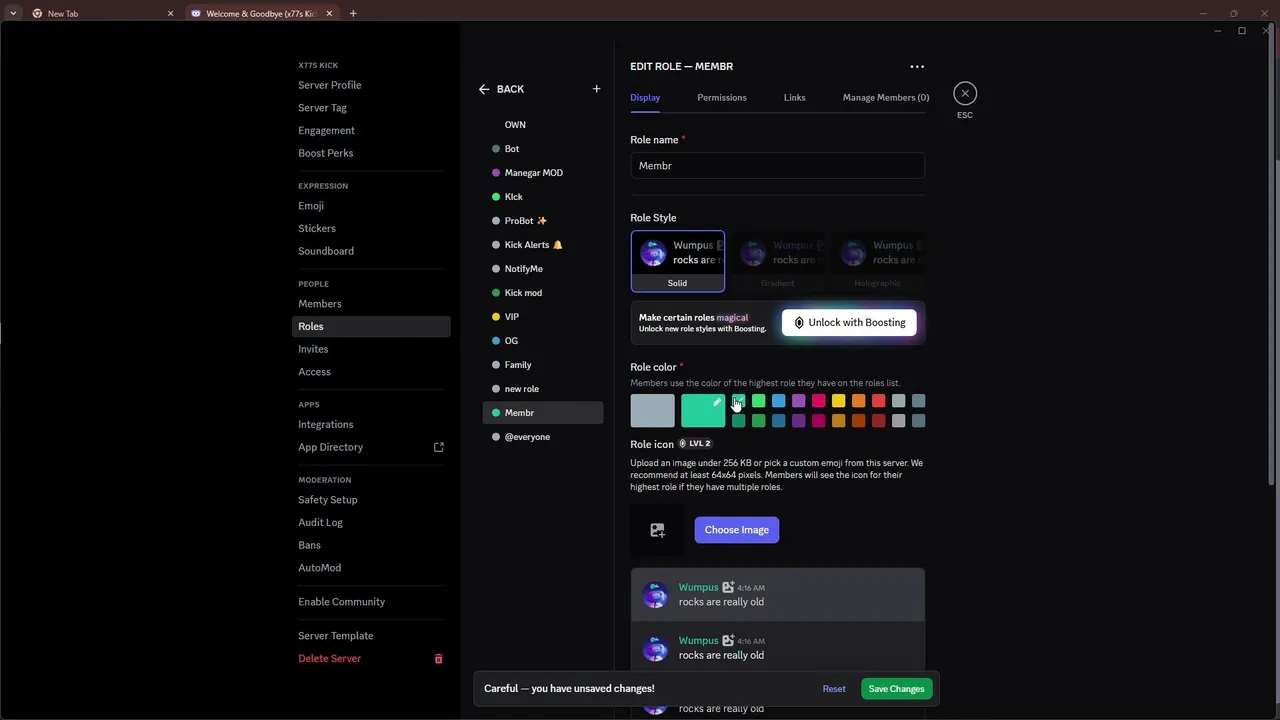
Task: Choose the yellow color swatch
Action: click(838, 401)
